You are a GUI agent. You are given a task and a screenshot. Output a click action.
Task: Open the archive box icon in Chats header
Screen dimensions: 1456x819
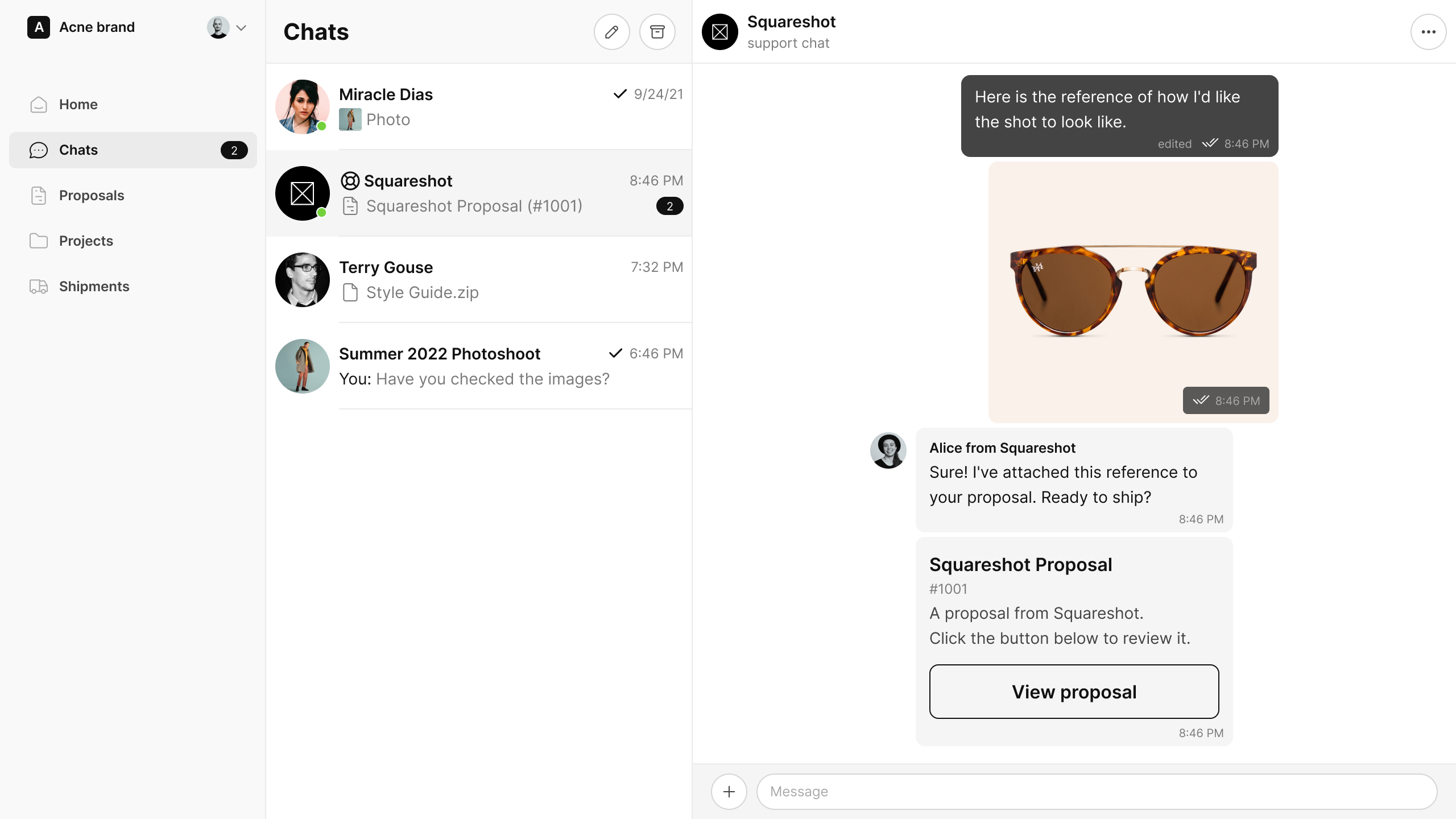(657, 32)
